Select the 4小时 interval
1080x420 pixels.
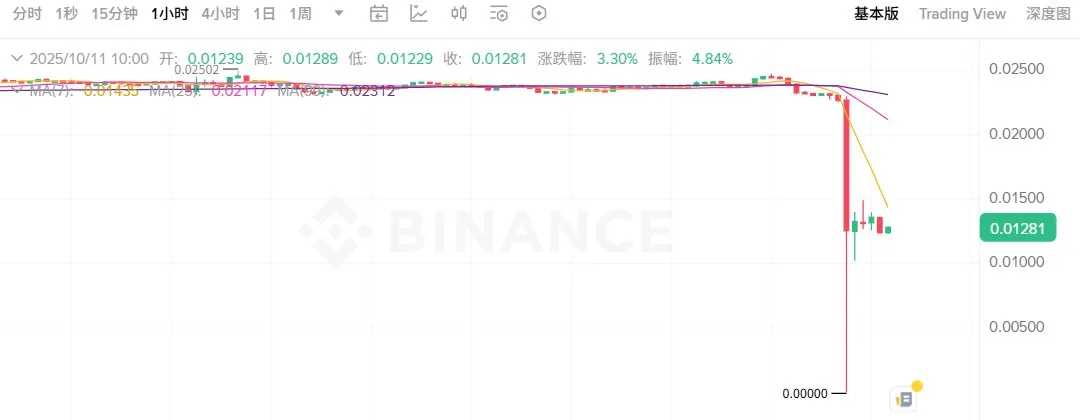click(x=220, y=13)
